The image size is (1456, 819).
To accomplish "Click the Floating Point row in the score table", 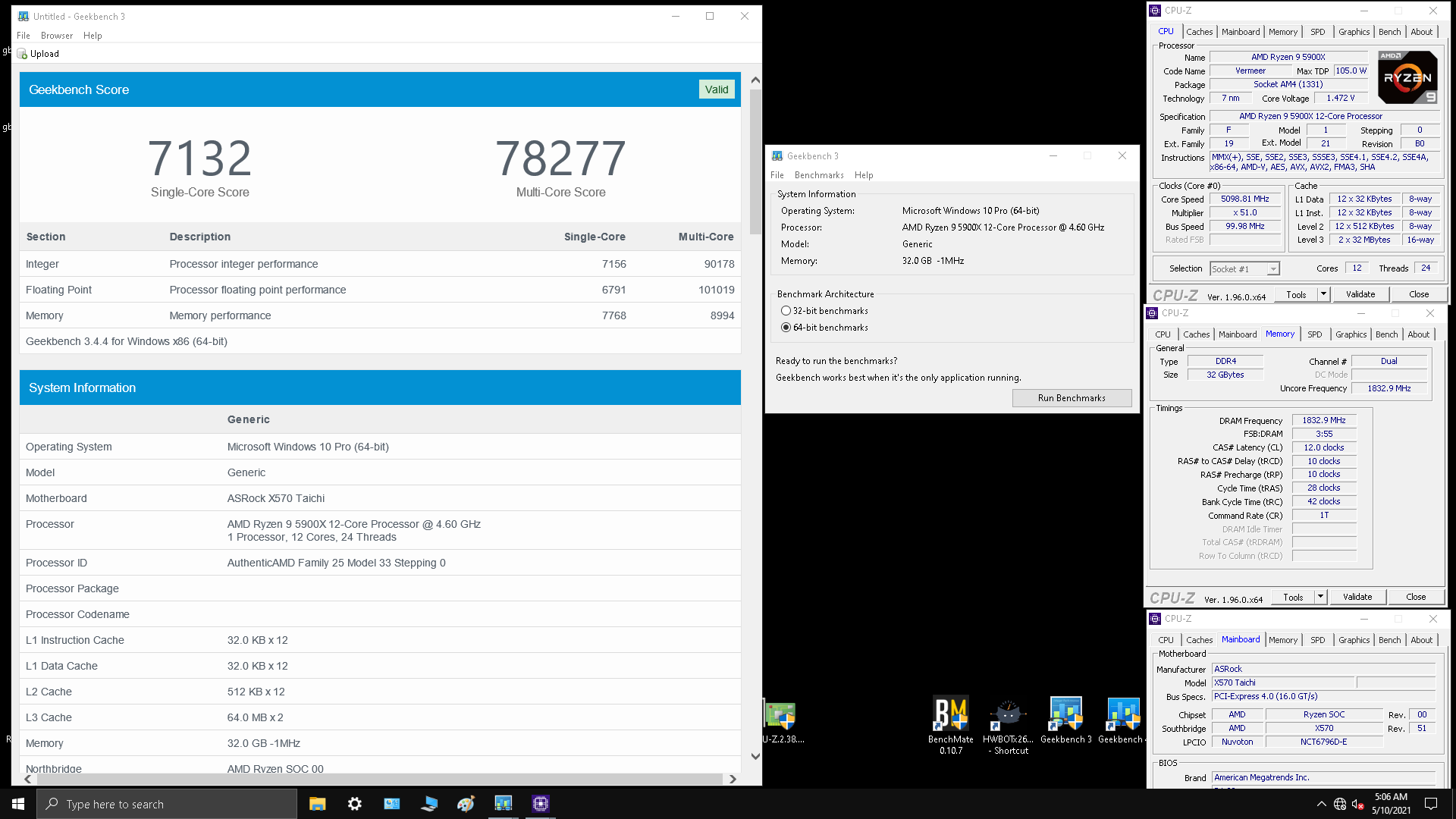I will tap(380, 290).
